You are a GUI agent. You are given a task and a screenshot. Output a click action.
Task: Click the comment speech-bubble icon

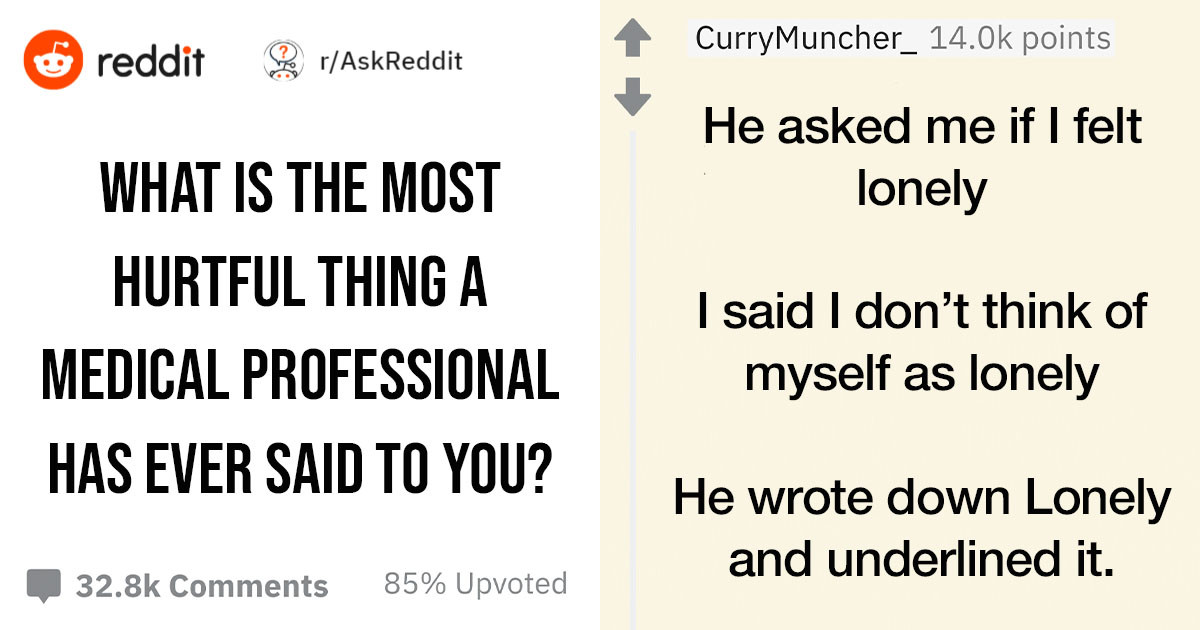(x=44, y=583)
